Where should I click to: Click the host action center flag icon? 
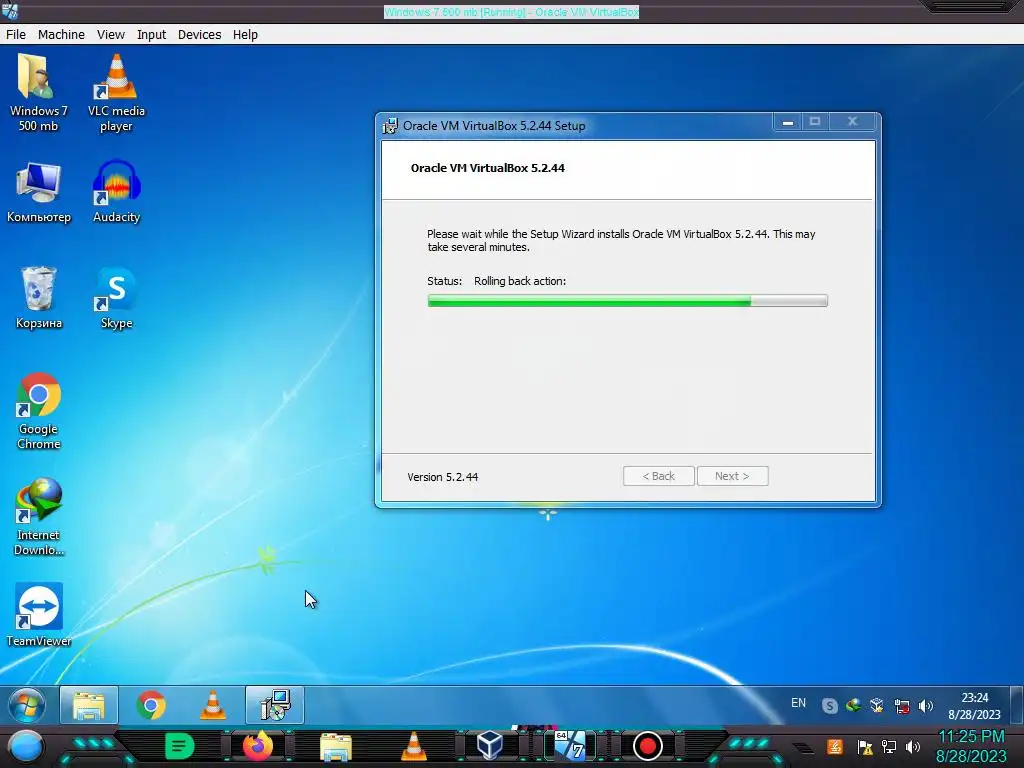point(865,747)
